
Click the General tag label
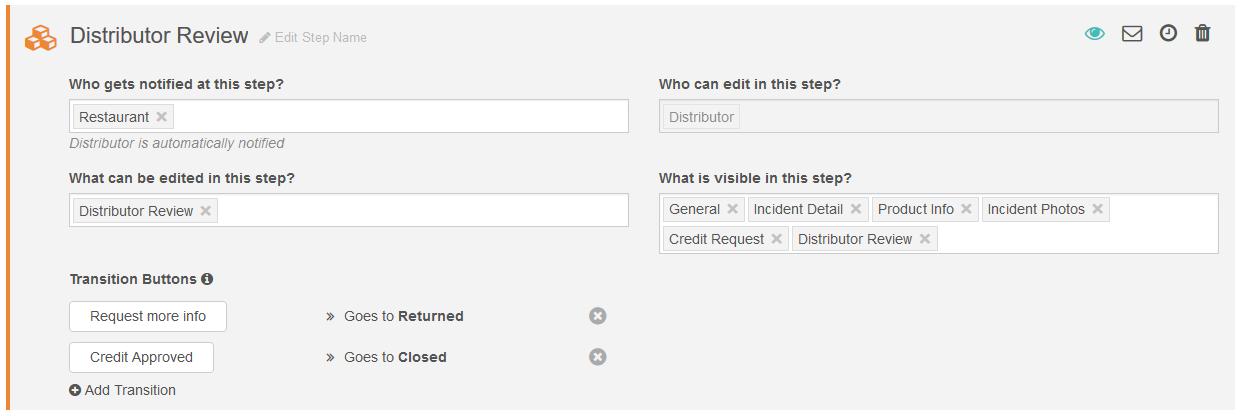(x=694, y=209)
